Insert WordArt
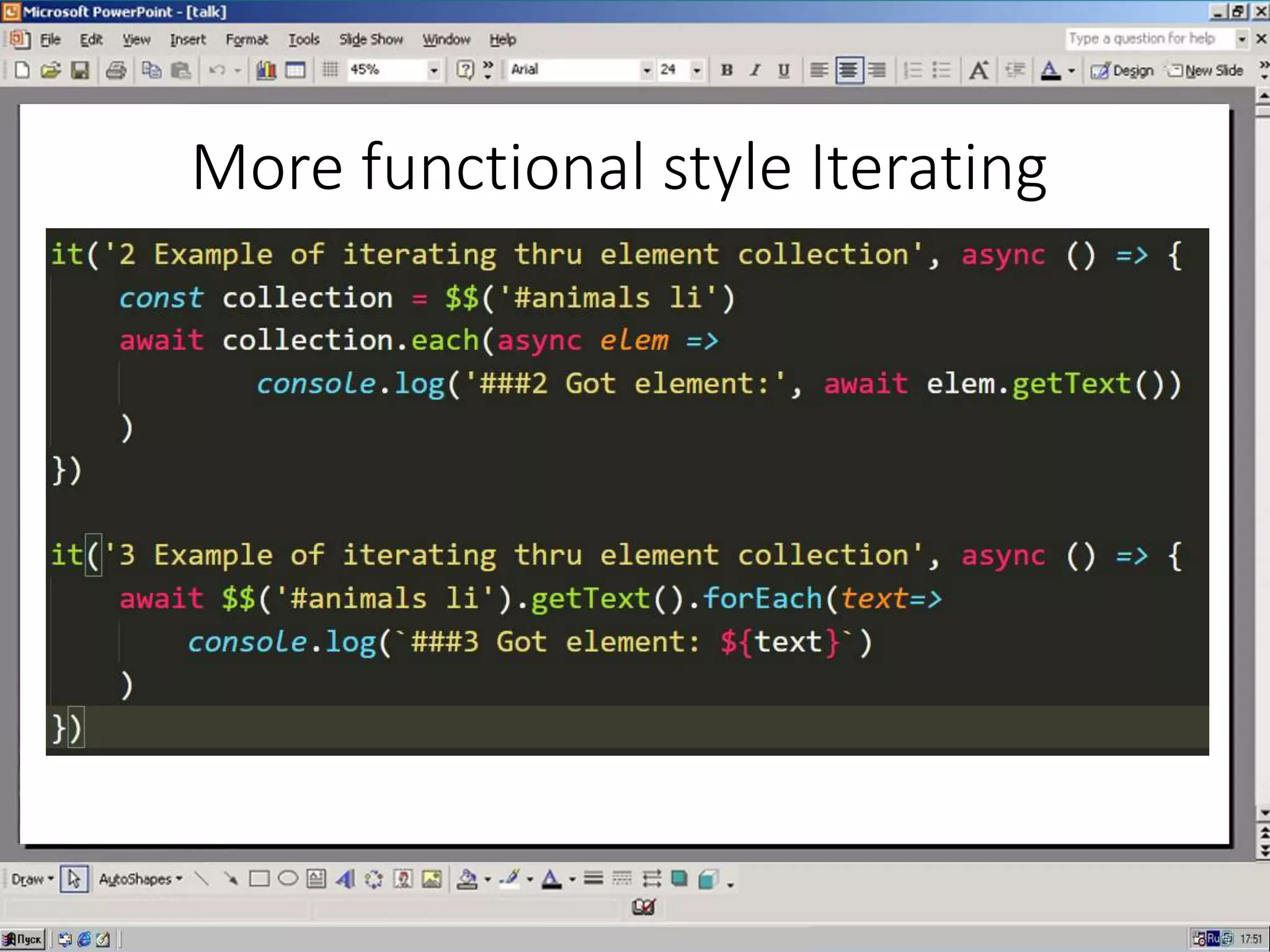 (x=345, y=879)
